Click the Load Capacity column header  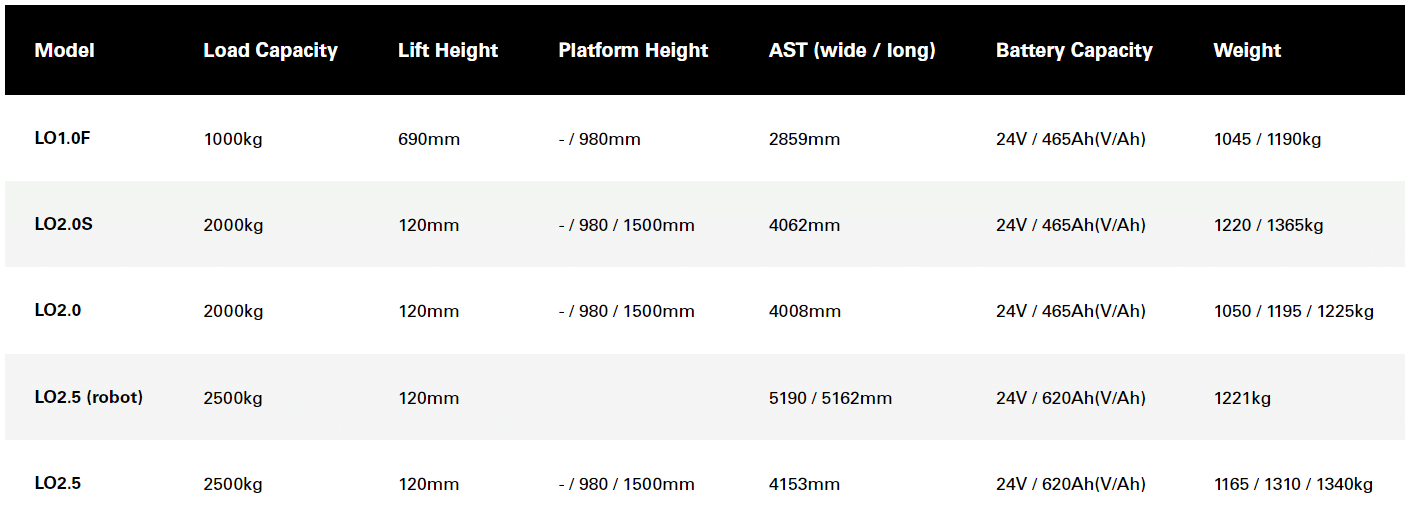coord(270,50)
